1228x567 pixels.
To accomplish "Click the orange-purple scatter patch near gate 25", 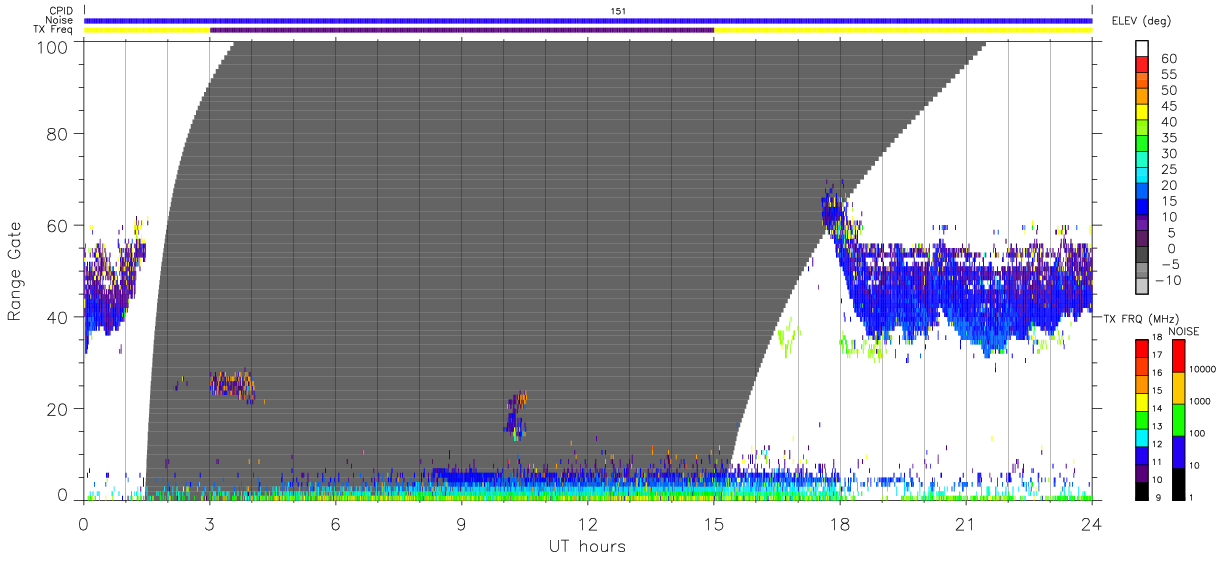I will (x=233, y=385).
